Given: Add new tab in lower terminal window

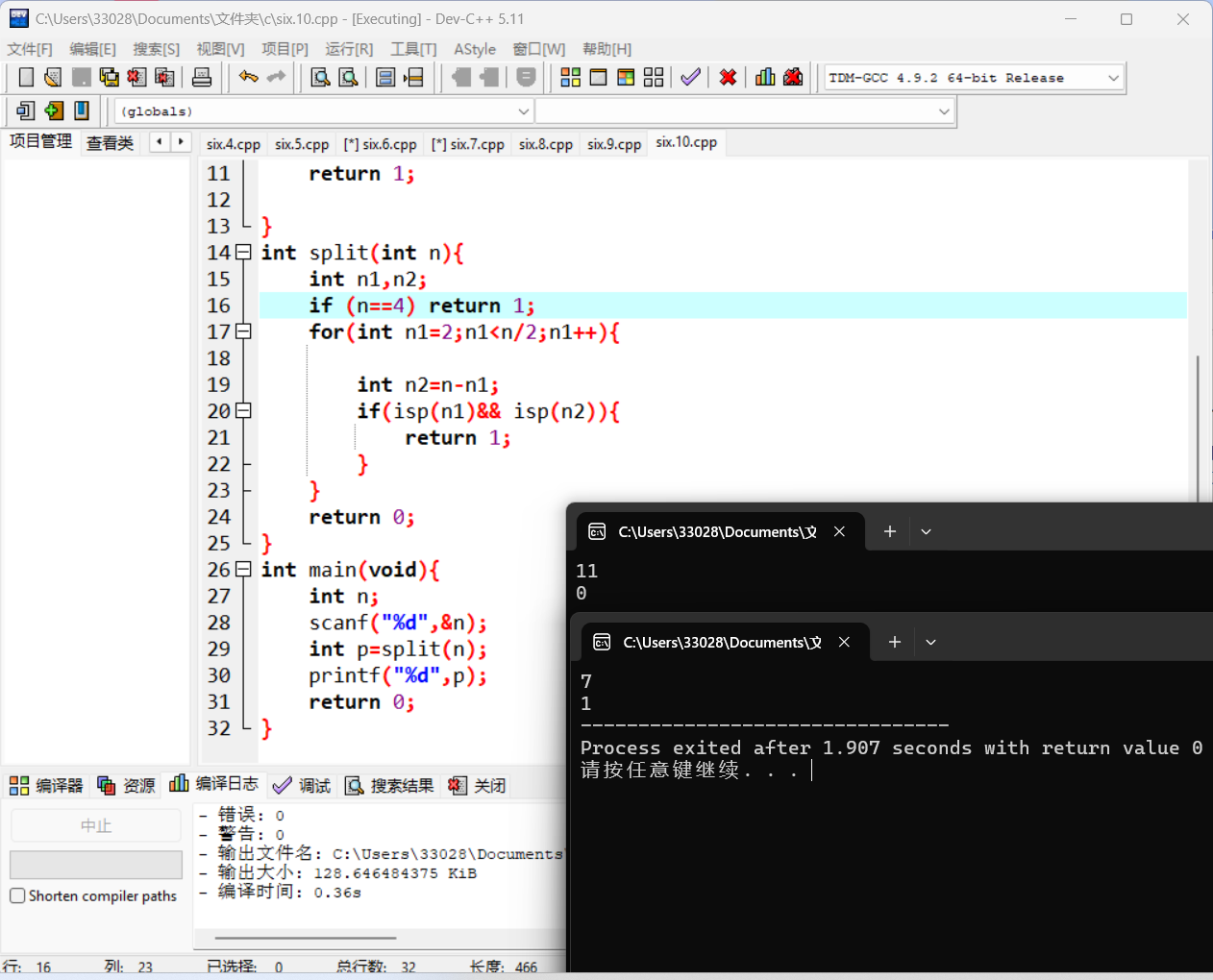Looking at the screenshot, I should [895, 642].
